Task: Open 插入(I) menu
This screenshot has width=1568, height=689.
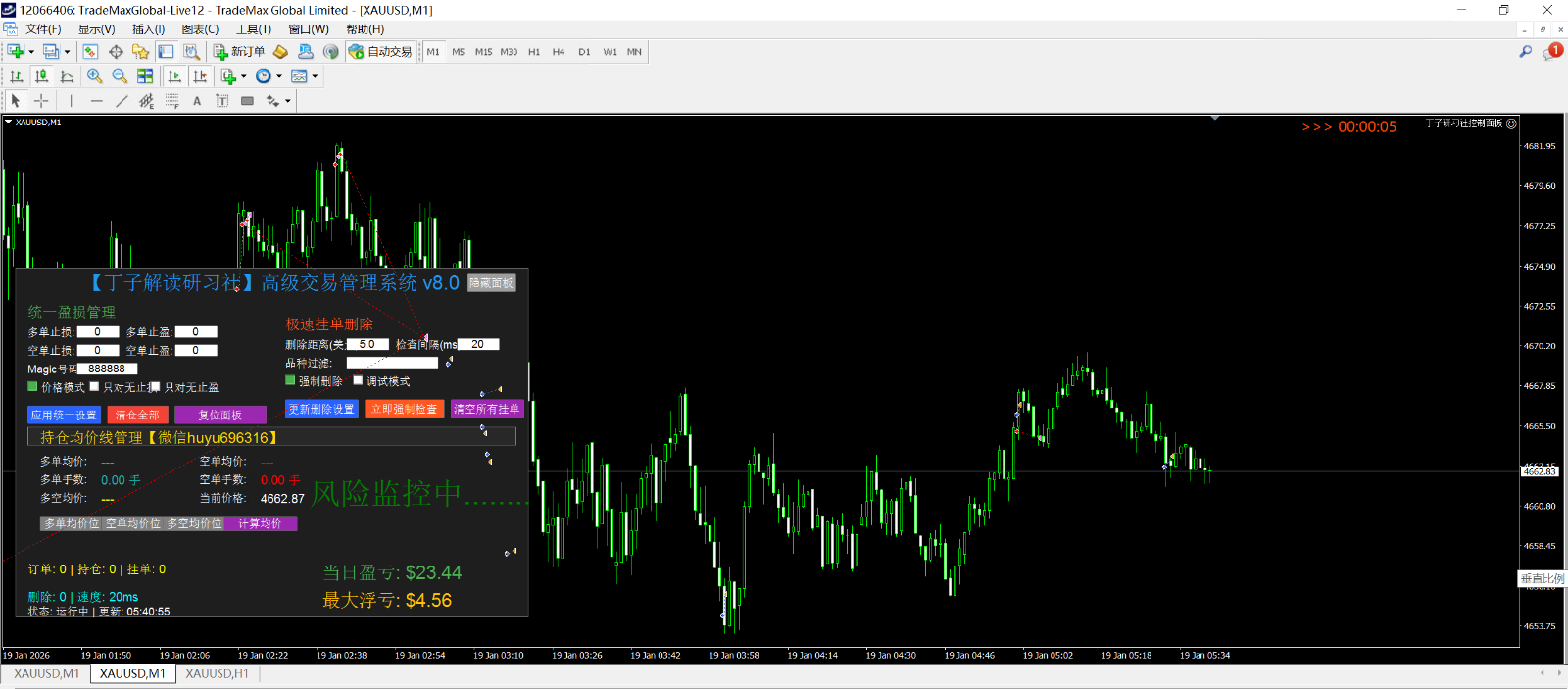Action: coord(148,29)
